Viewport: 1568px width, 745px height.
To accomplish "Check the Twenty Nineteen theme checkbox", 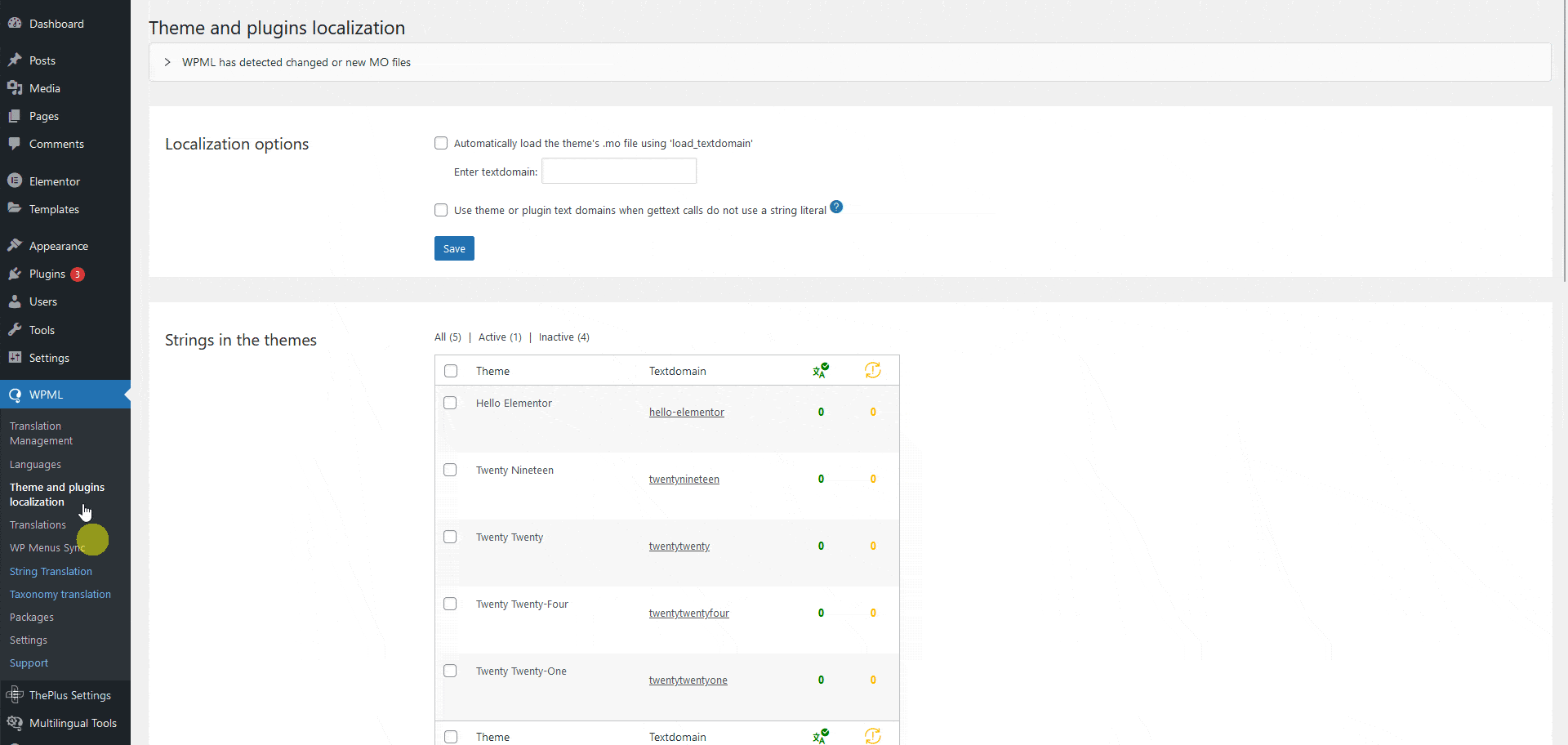I will 450,470.
